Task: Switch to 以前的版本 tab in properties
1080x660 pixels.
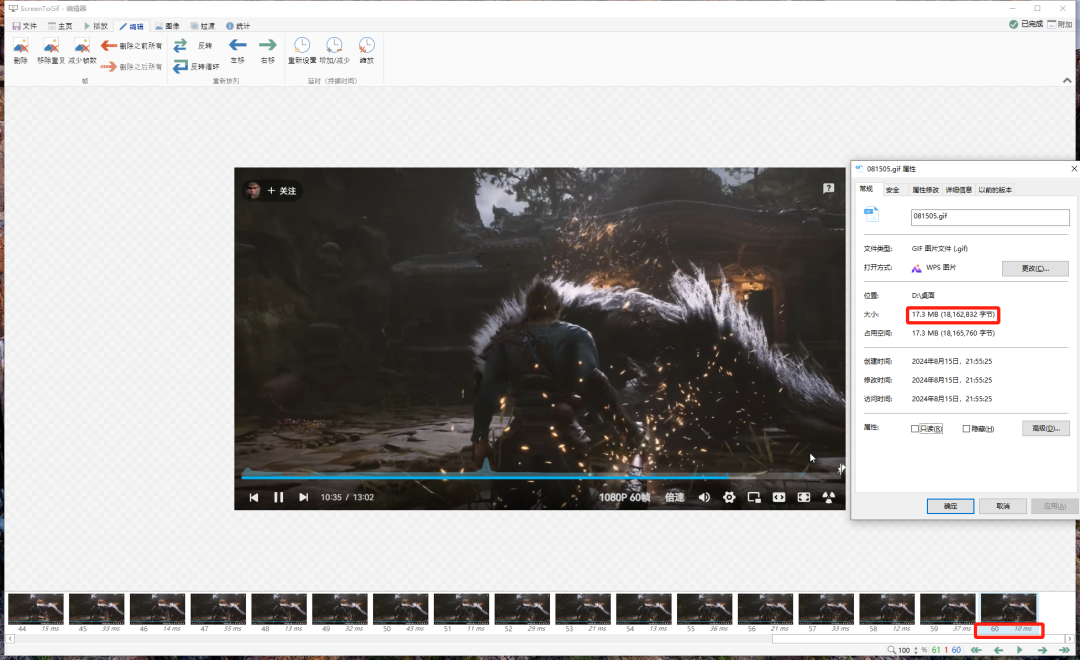Action: (x=995, y=190)
